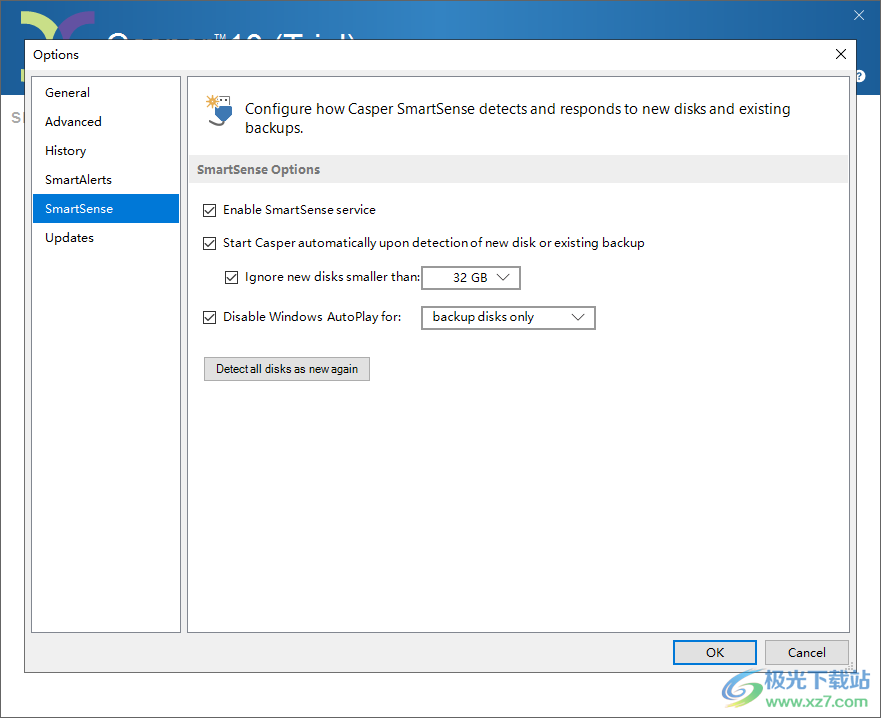Click the help question mark icon

[860, 76]
